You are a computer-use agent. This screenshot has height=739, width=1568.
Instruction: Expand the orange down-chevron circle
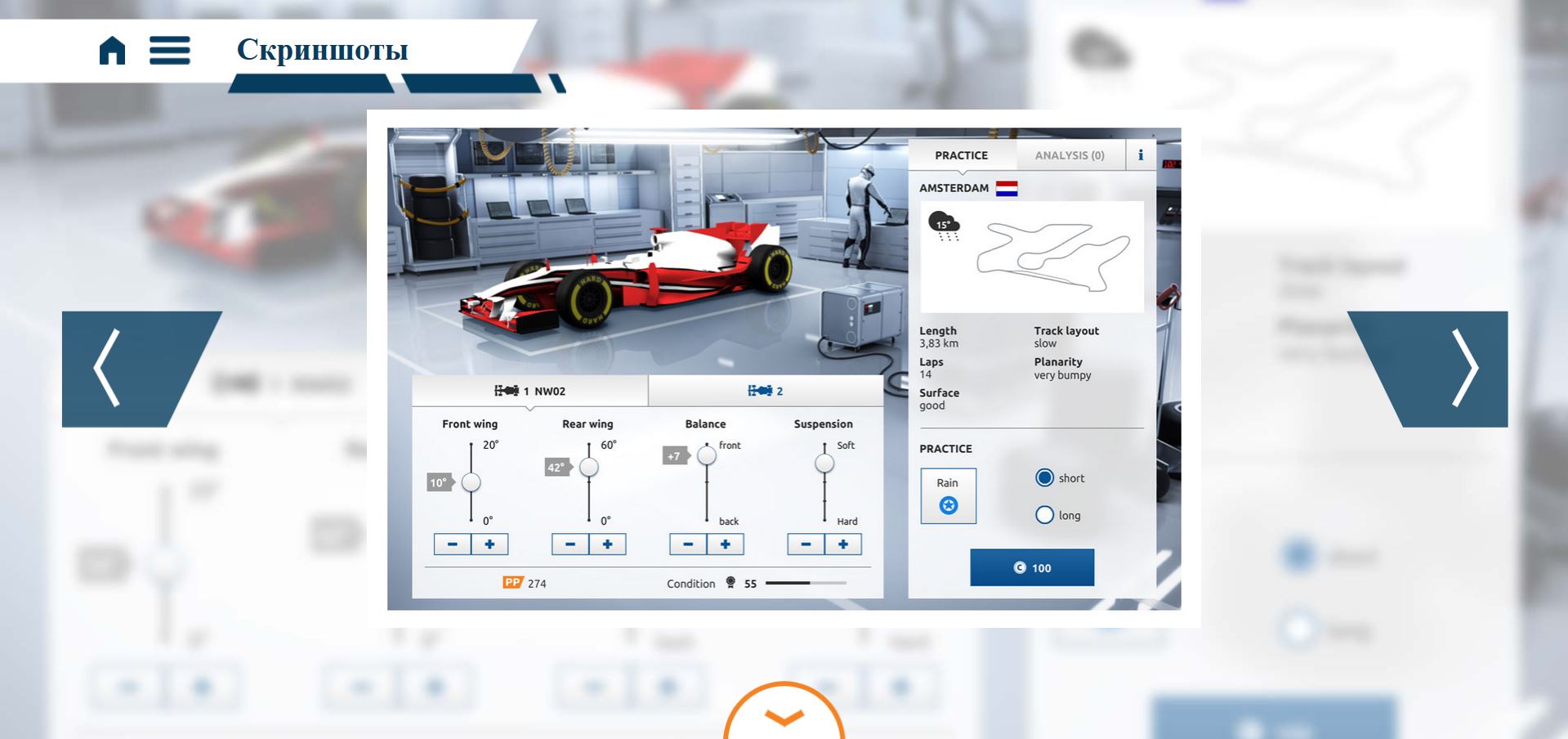(x=784, y=711)
